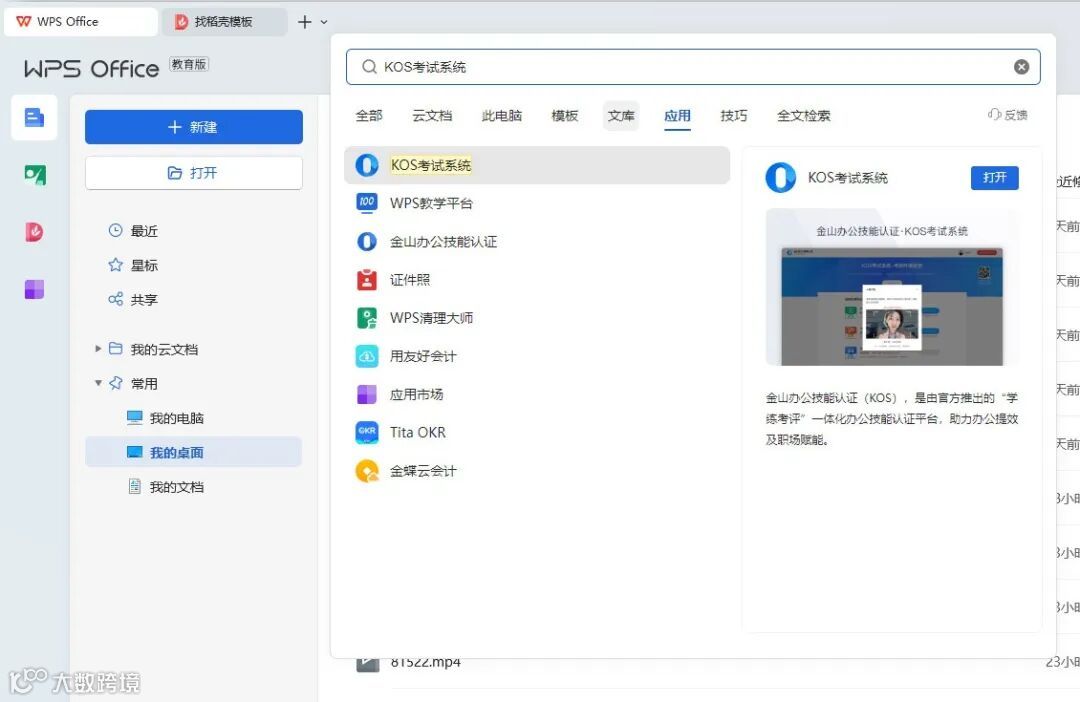
Task: Go to 最近 recent files
Action: pyautogui.click(x=134, y=231)
